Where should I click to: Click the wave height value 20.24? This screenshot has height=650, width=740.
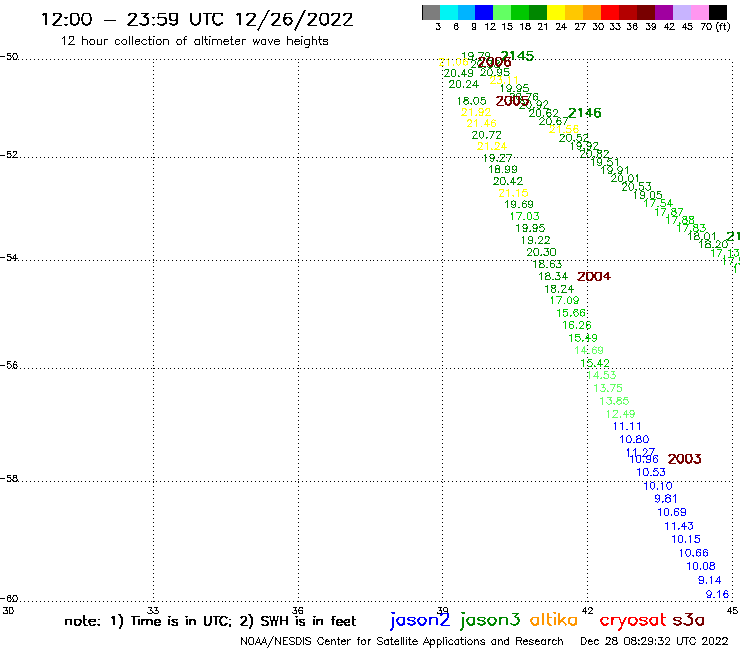pos(463,84)
